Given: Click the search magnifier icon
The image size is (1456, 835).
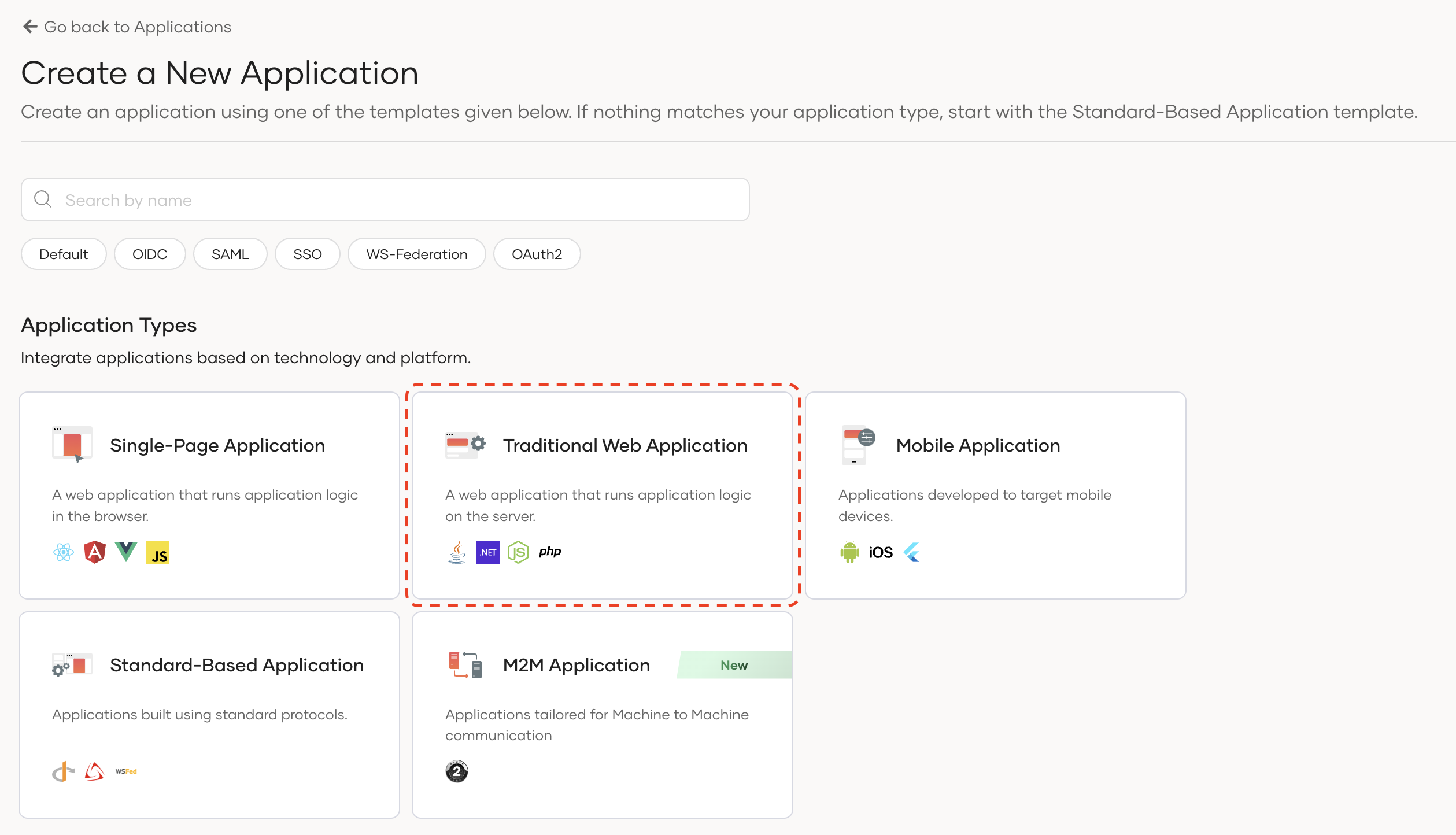Looking at the screenshot, I should [x=42, y=199].
